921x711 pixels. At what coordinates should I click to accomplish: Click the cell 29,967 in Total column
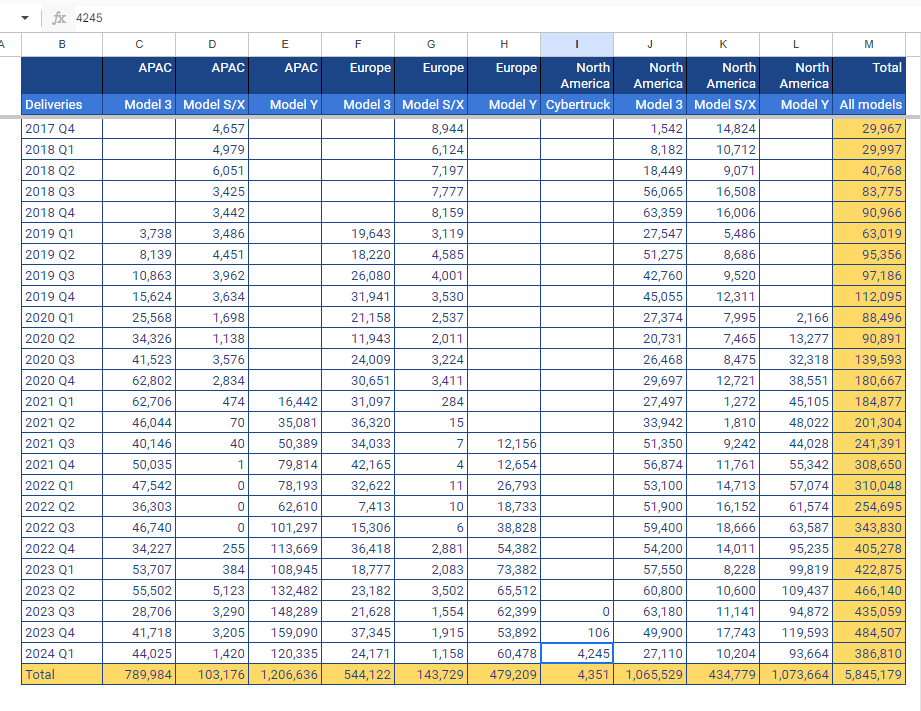coord(869,129)
